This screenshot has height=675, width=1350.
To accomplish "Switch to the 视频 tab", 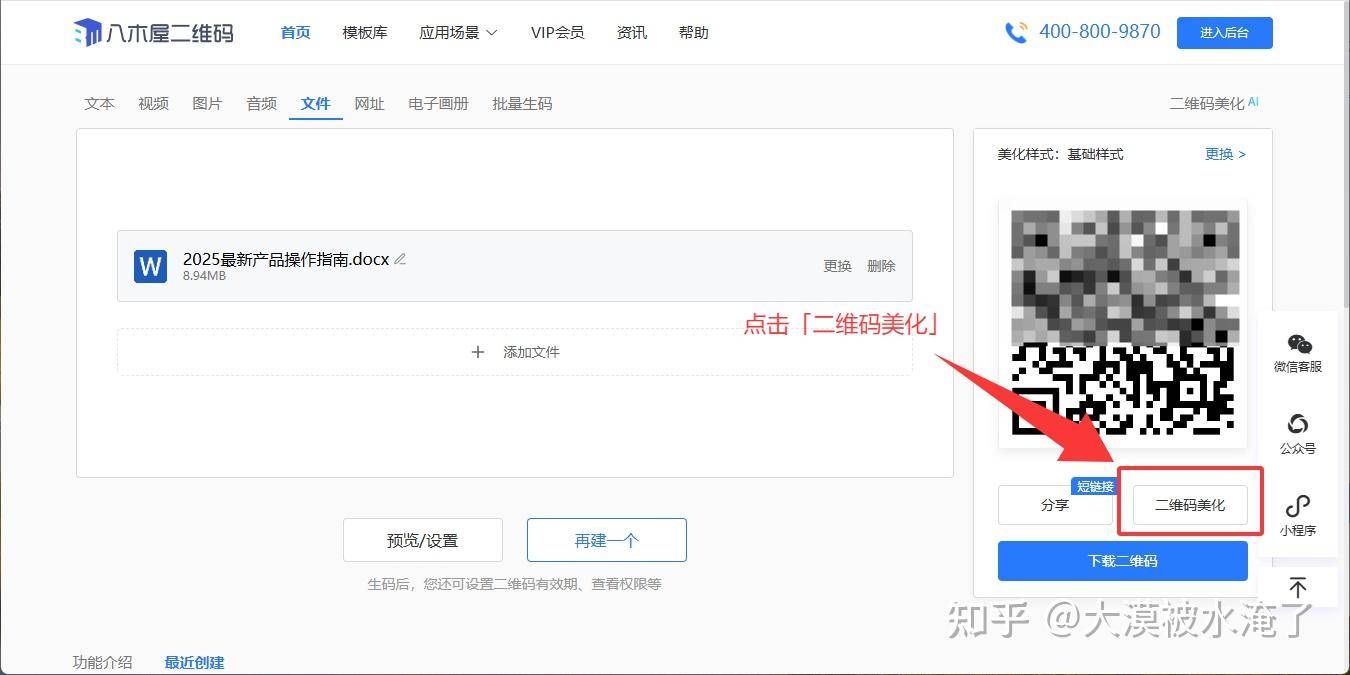I will click(x=154, y=104).
